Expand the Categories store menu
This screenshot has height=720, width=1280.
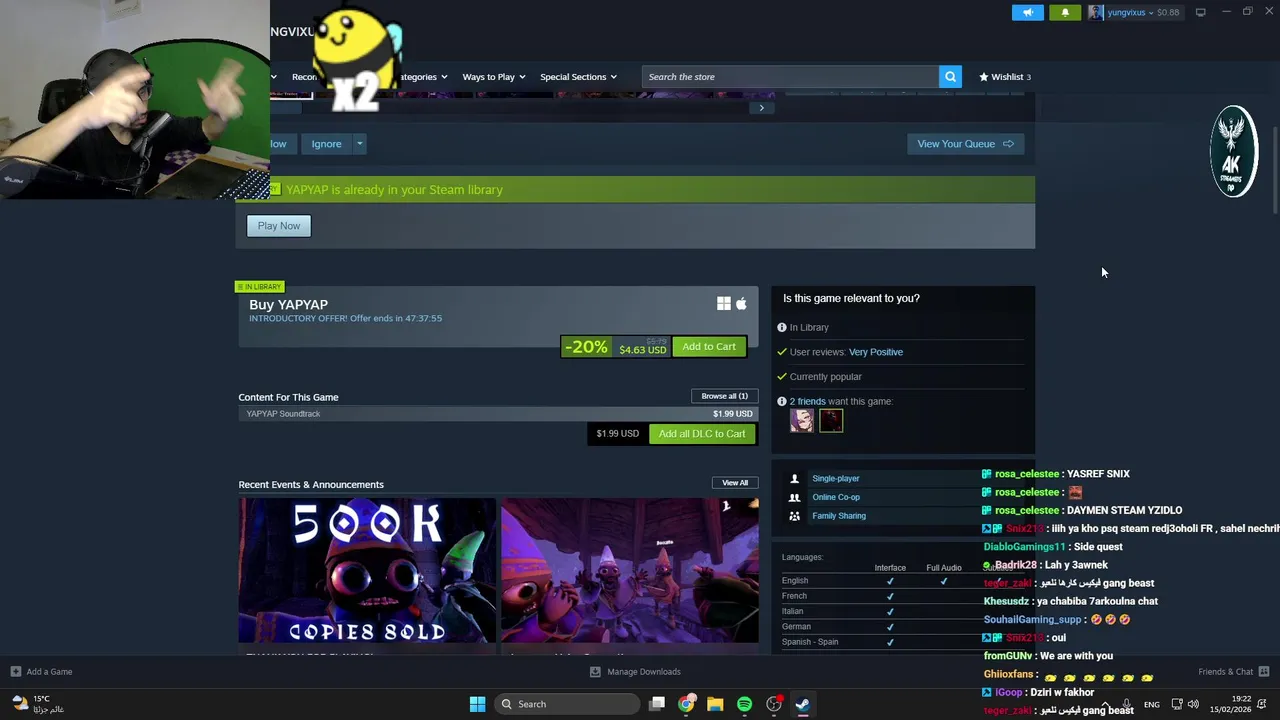pos(422,77)
